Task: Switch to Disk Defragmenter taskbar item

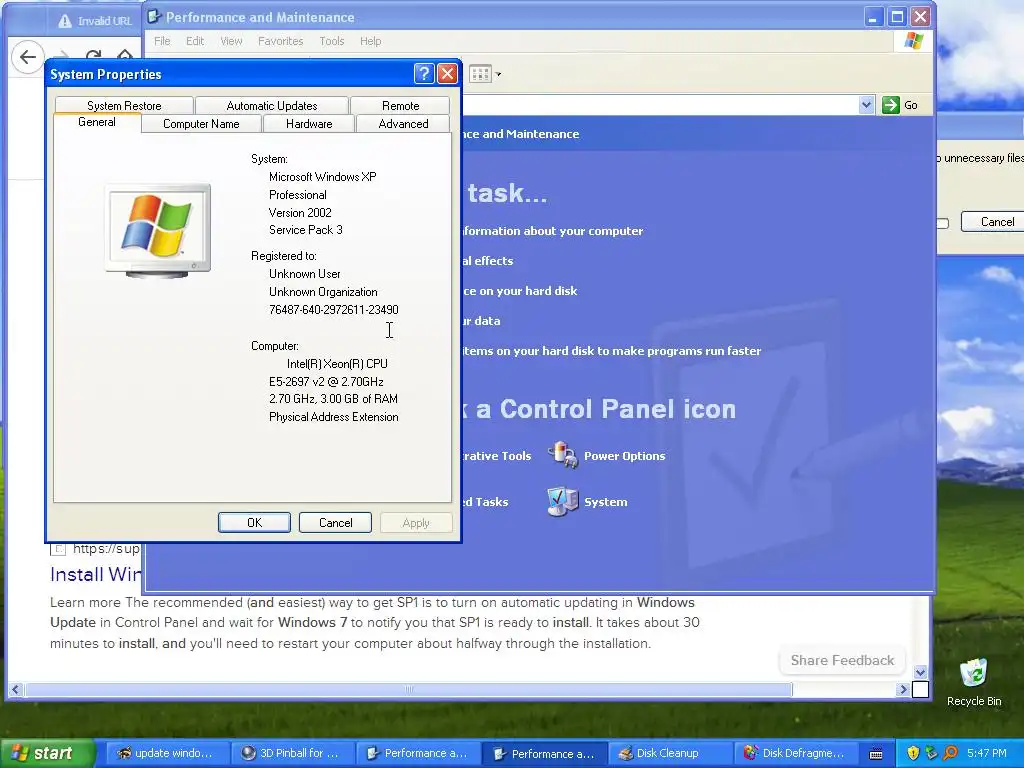Action: pos(796,753)
